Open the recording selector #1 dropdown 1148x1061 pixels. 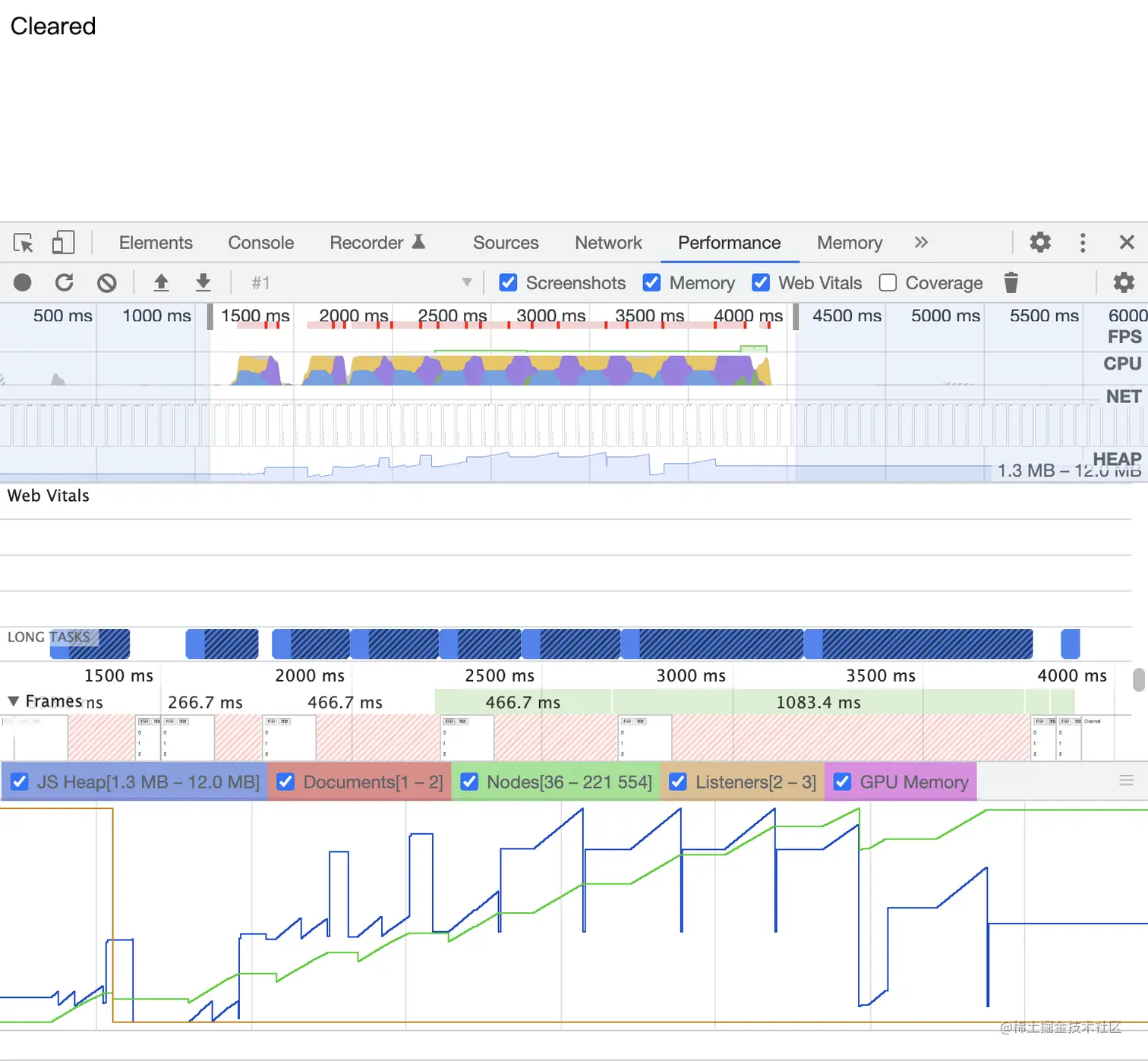coord(361,283)
